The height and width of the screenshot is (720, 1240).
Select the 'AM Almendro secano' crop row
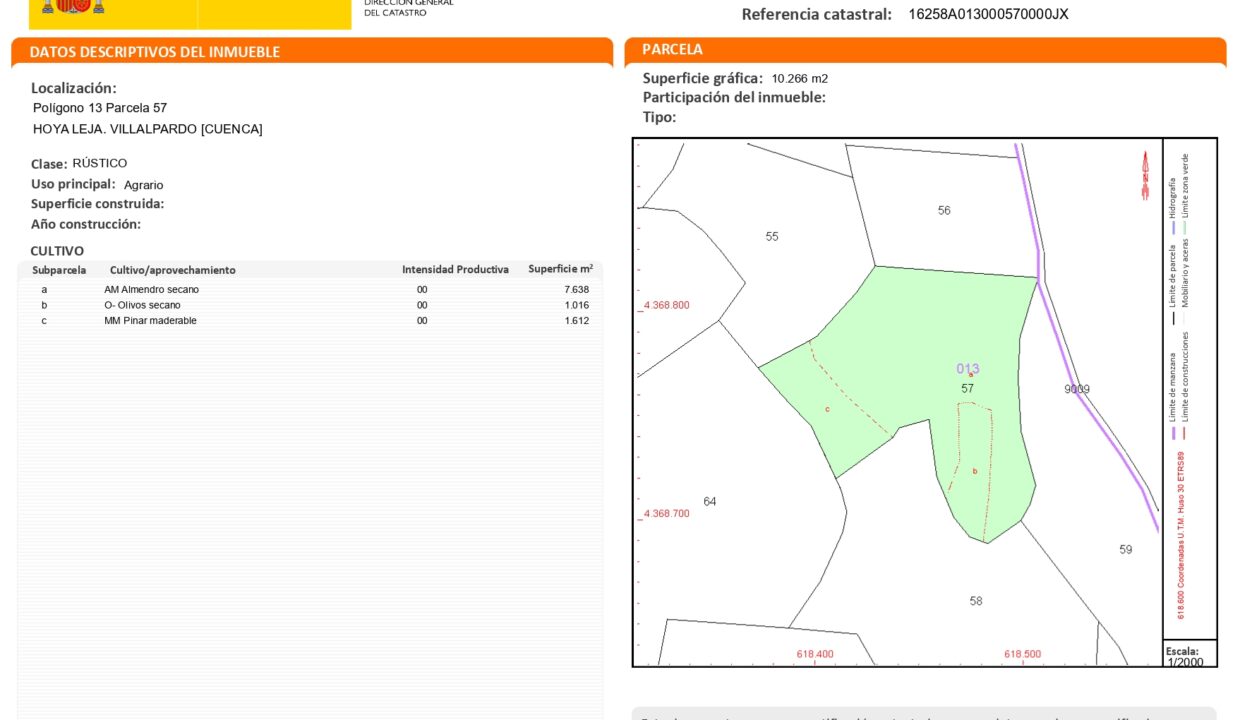point(310,289)
